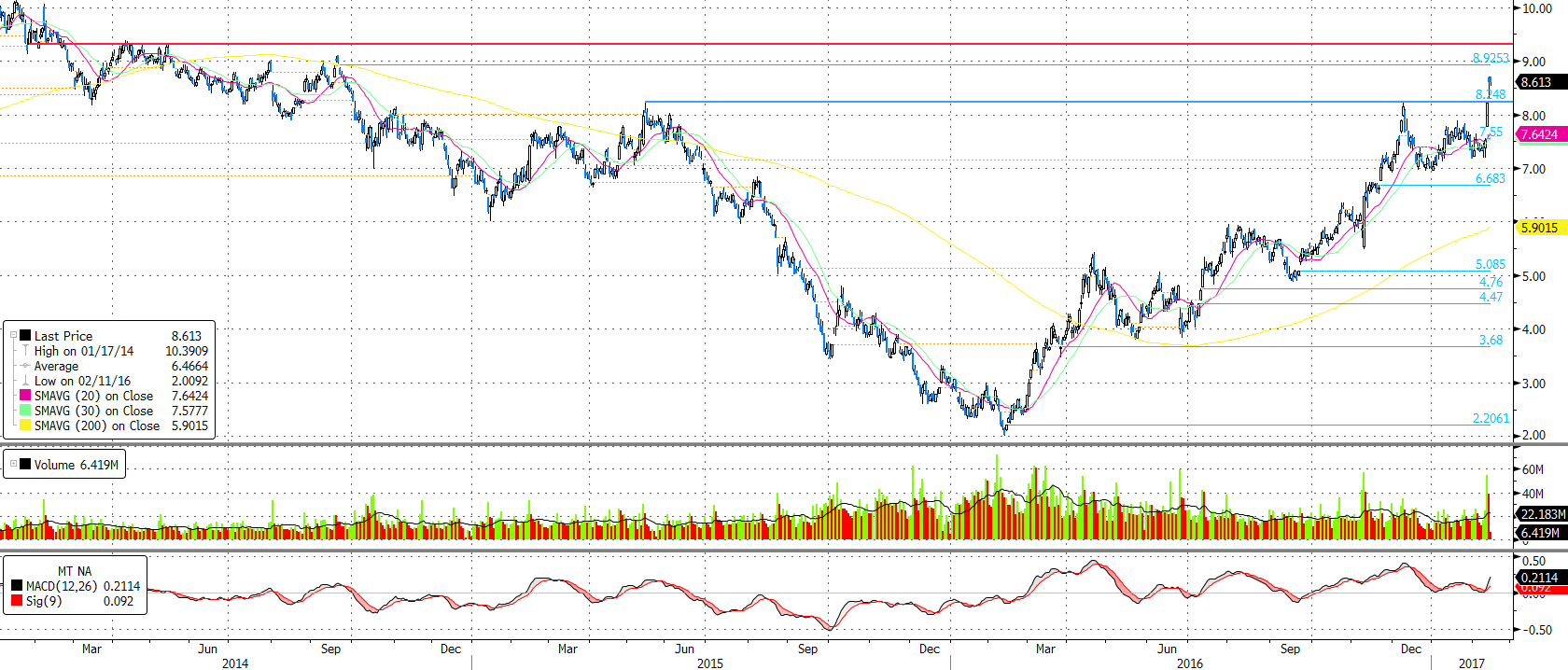This screenshot has width=1568, height=670.
Task: Click the 'Sig(9)' legend label
Action: coord(44,601)
